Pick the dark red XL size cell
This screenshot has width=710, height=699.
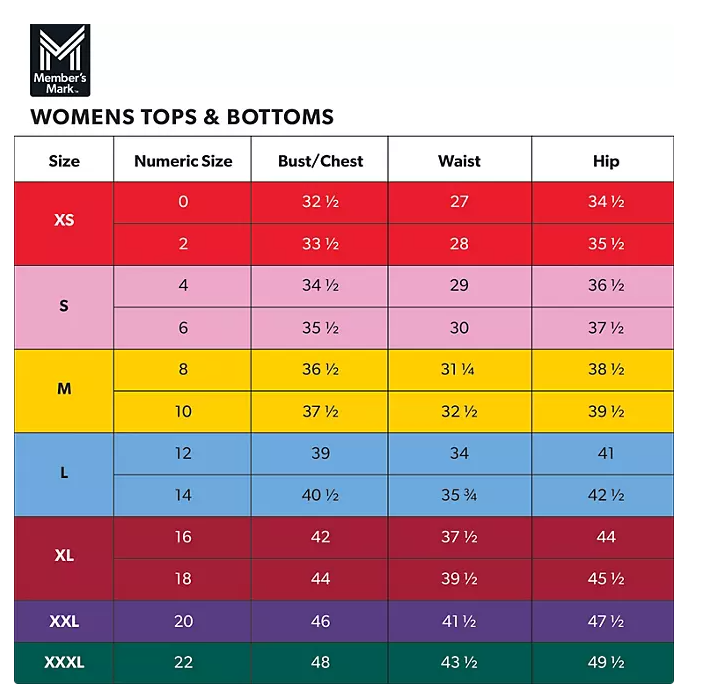pos(64,556)
